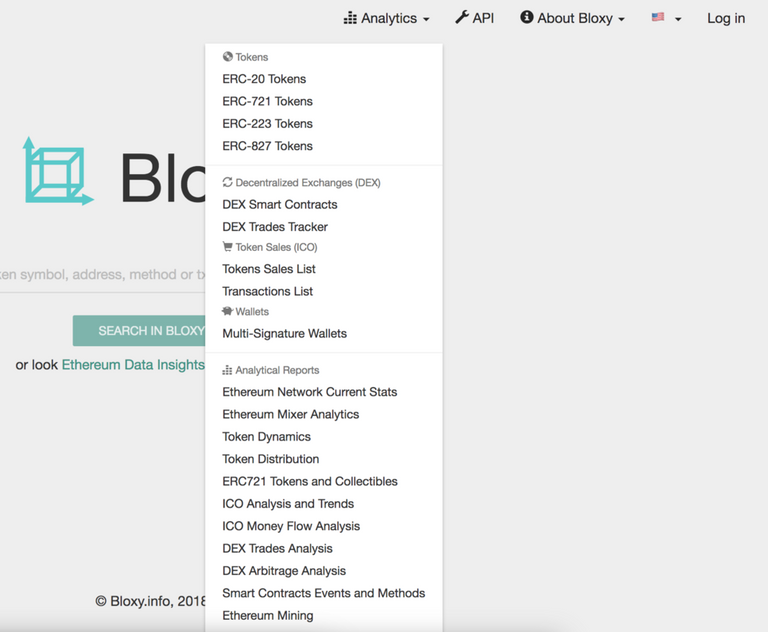Viewport: 768px width, 632px height.
Task: Click the token search input field
Action: point(100,274)
